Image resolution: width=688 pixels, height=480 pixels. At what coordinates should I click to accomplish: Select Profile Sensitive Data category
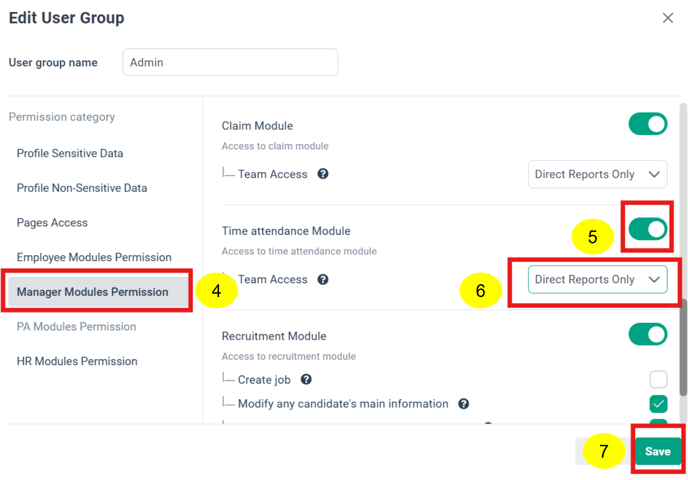(70, 153)
